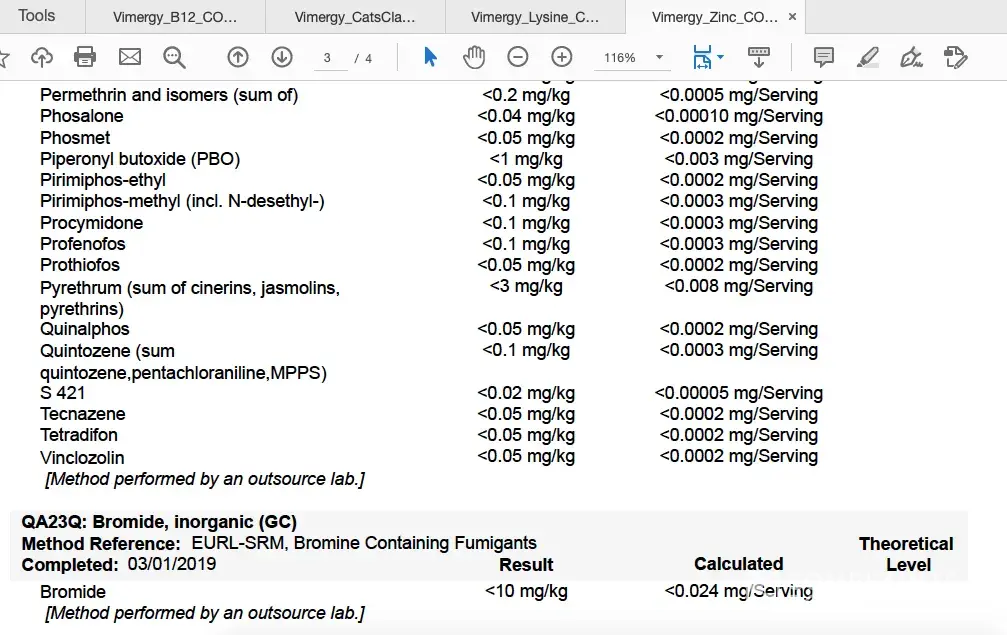Click the page number input field
This screenshot has width=1007, height=635.
point(327,58)
